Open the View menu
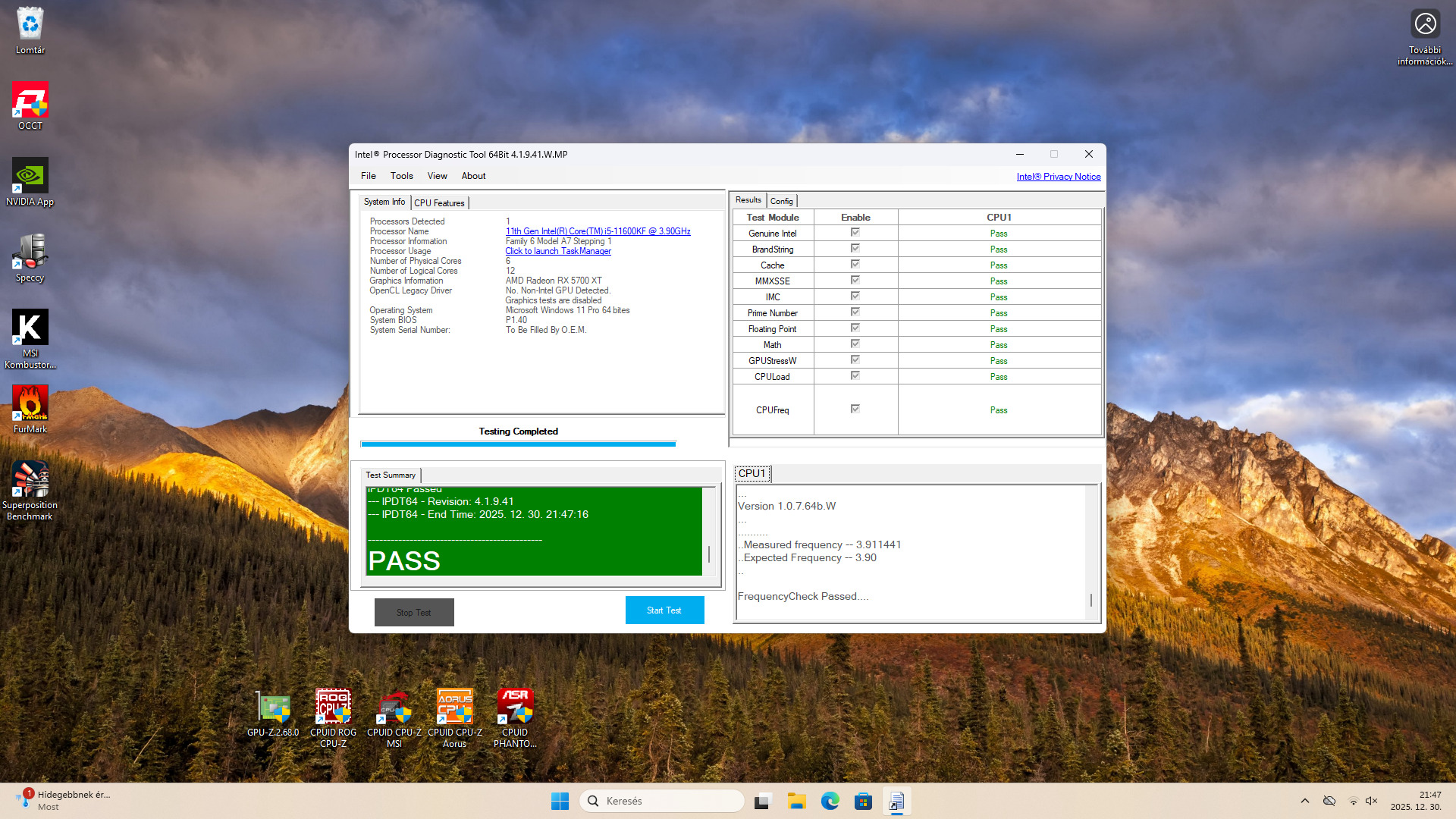Screen dimensions: 1456x819 [x=437, y=176]
